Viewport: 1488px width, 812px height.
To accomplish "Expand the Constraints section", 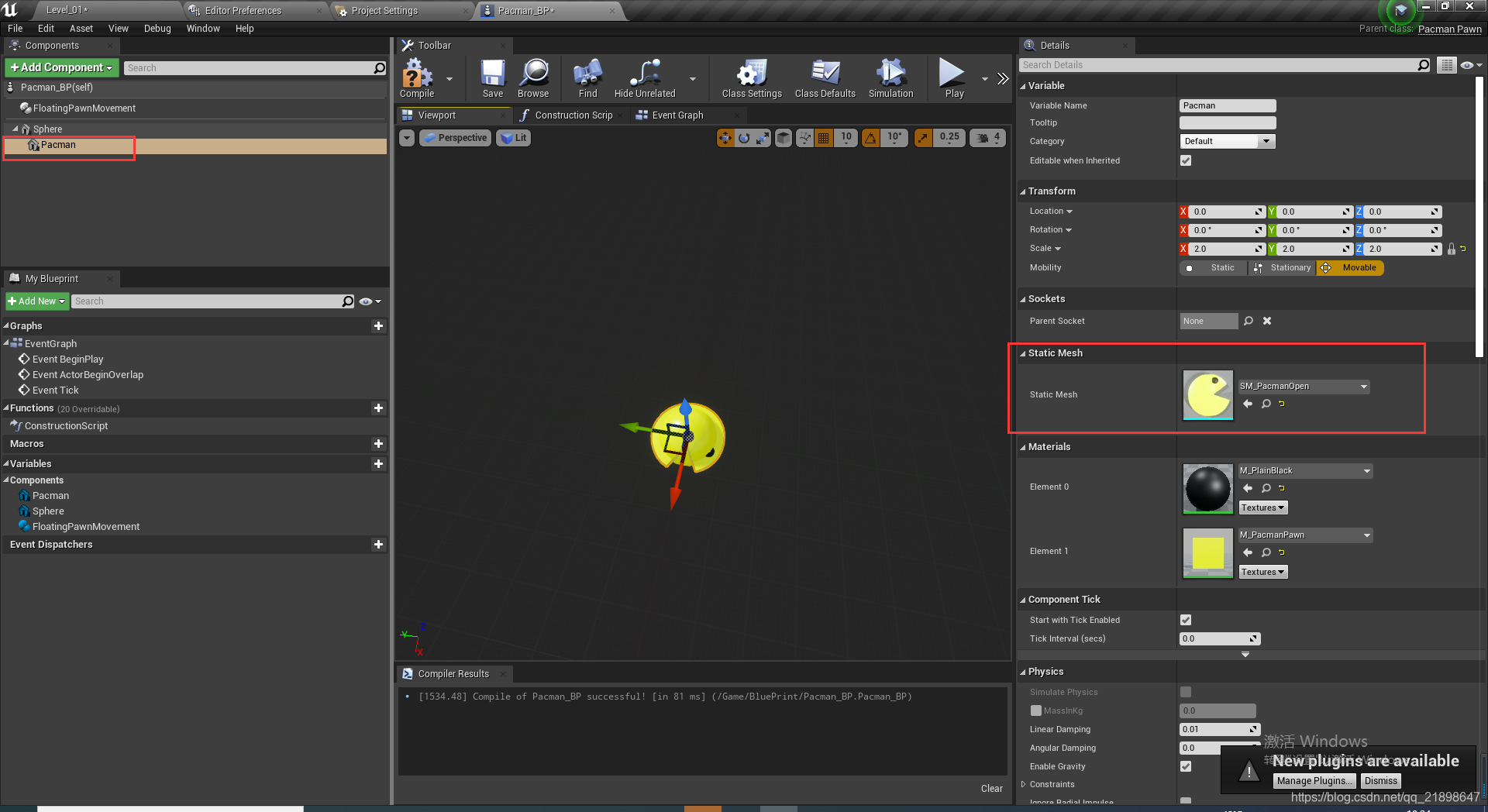I will click(1023, 784).
